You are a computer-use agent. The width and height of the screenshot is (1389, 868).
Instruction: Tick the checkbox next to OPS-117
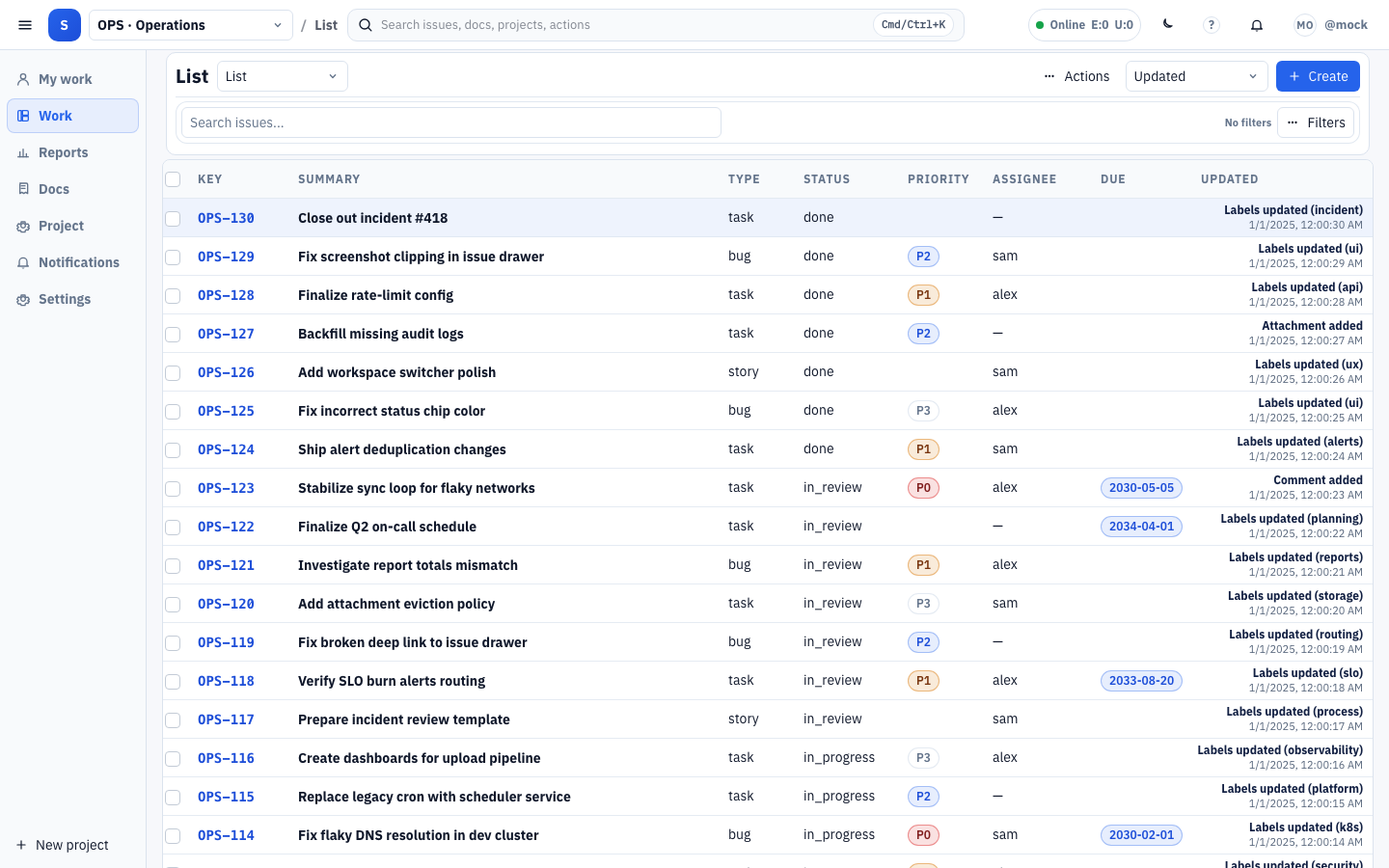tap(173, 719)
